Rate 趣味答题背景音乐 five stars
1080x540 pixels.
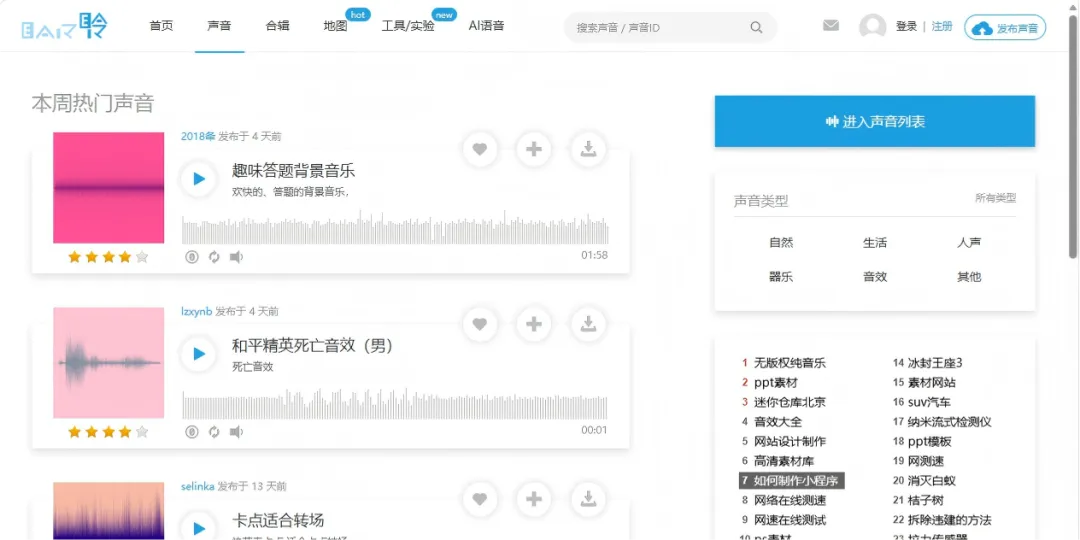coord(142,257)
